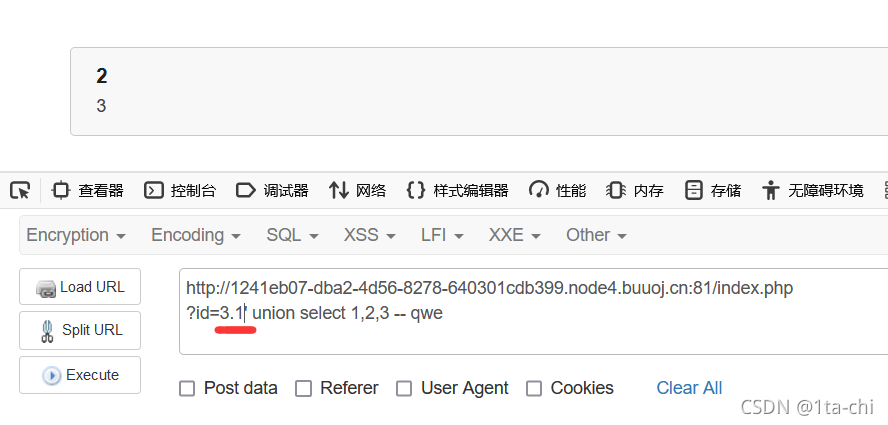Open the Inspector (查看器) panel
The height and width of the screenshot is (425, 888).
click(x=88, y=190)
